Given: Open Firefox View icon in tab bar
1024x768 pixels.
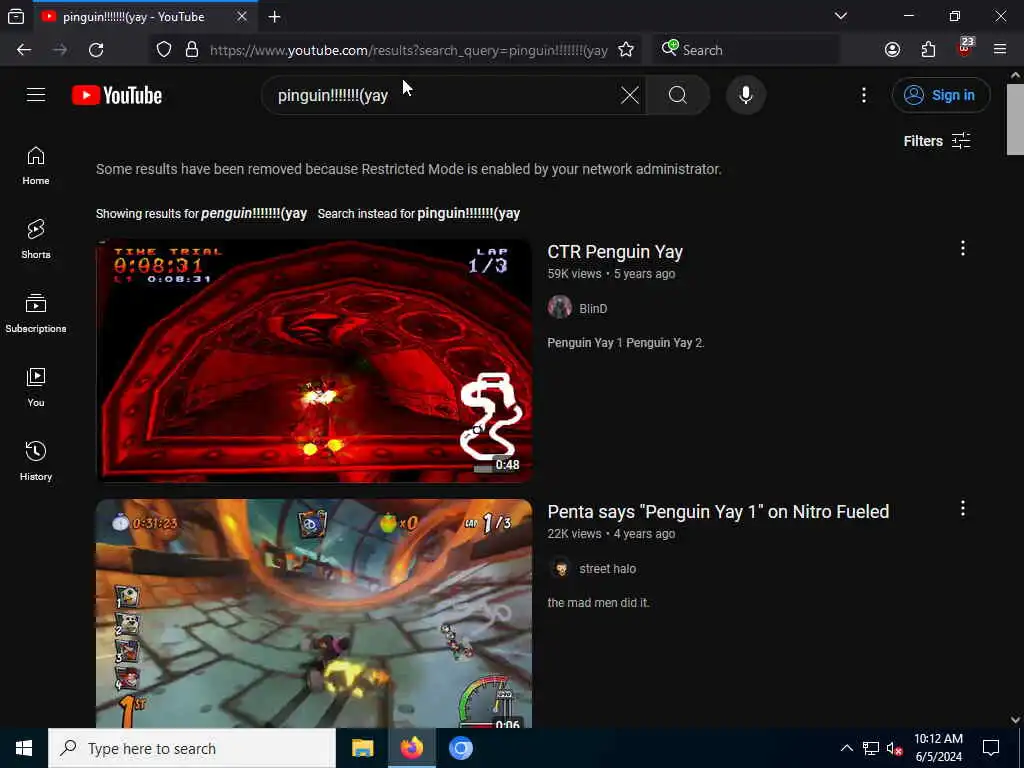Looking at the screenshot, I should pos(16,16).
